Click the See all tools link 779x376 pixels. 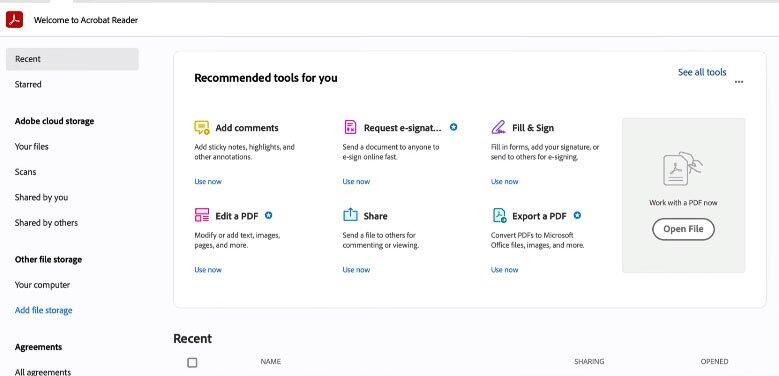coord(702,72)
